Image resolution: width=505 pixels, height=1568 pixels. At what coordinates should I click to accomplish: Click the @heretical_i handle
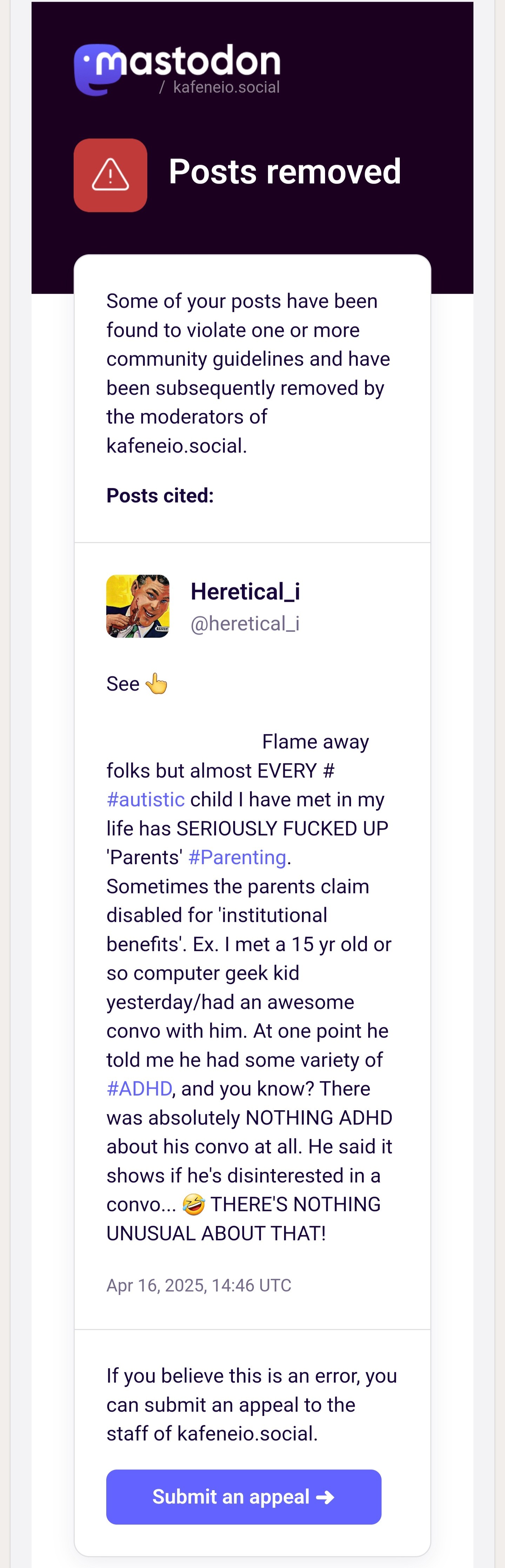pos(245,623)
